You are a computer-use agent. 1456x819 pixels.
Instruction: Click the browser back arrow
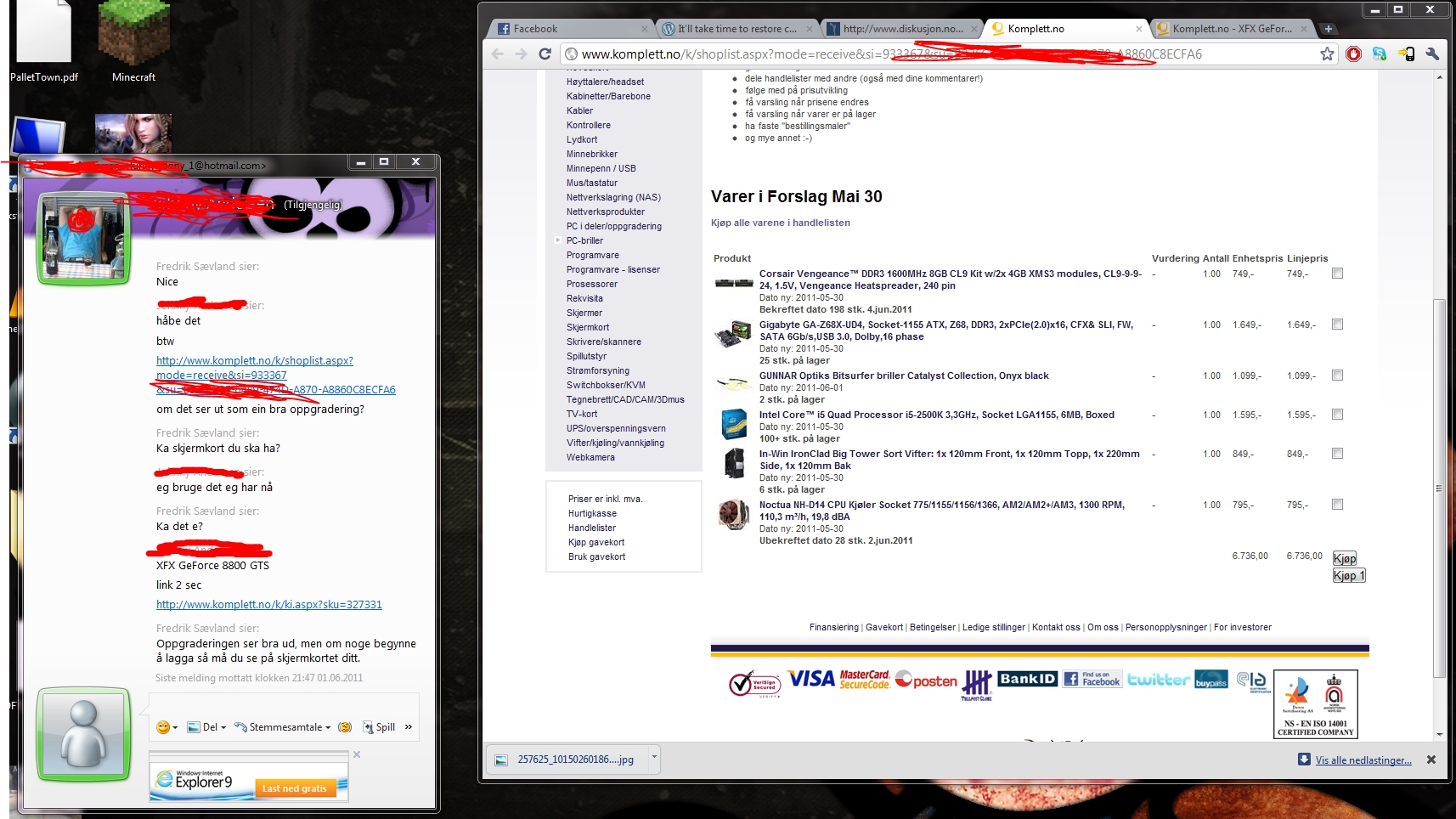[x=498, y=54]
